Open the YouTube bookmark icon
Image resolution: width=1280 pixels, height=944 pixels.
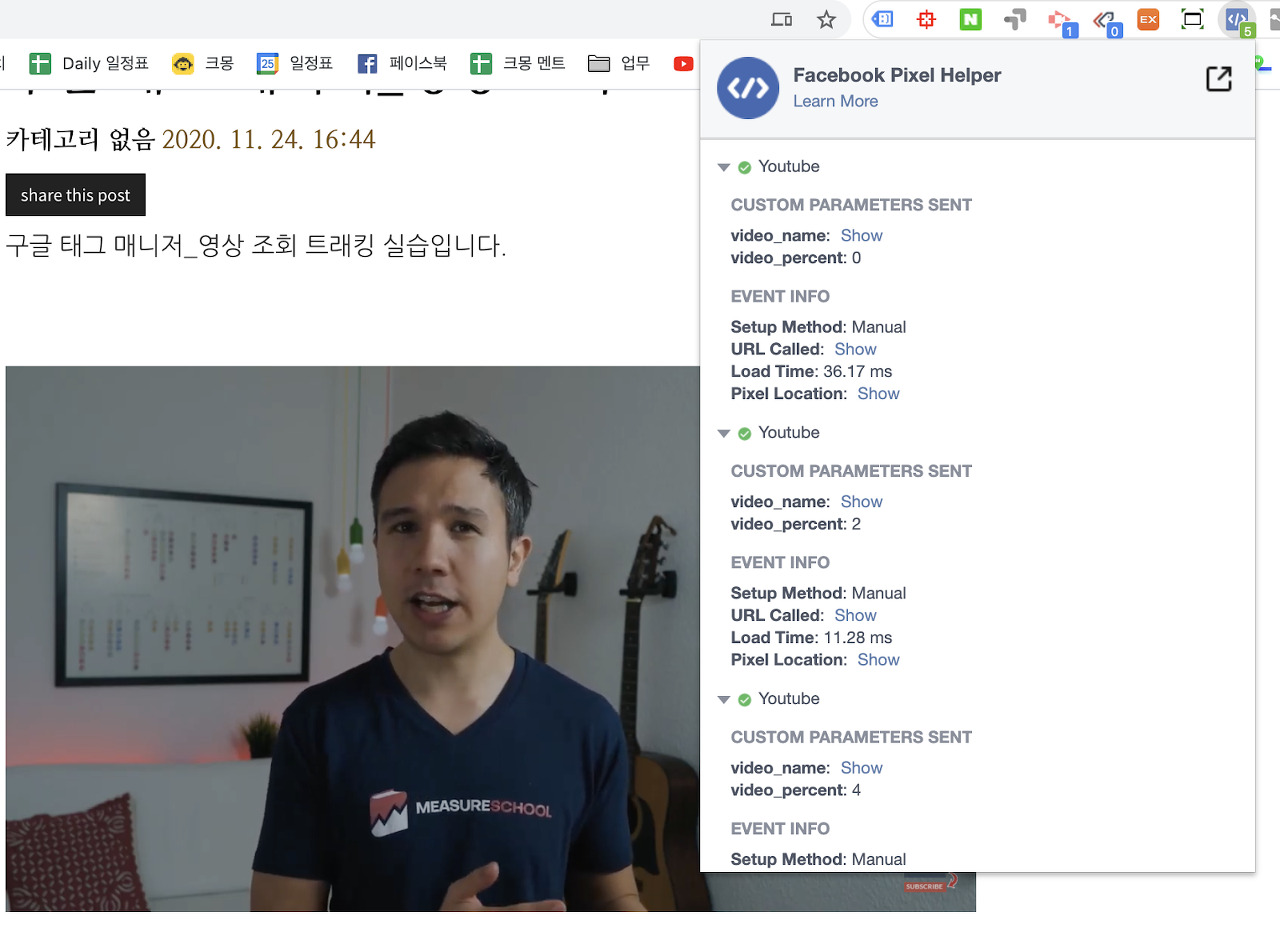684,64
